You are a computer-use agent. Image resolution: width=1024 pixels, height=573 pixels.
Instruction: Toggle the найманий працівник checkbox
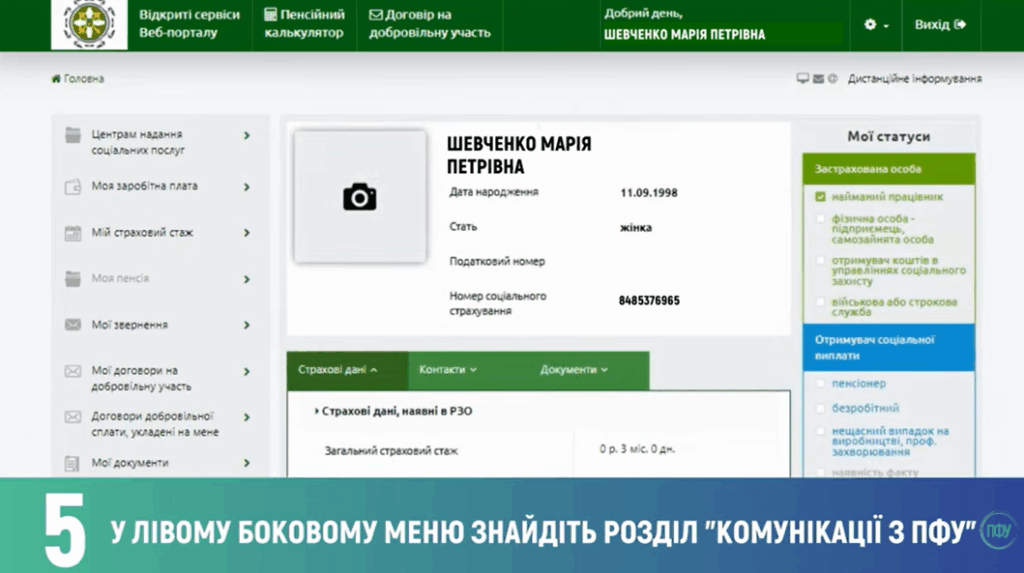point(820,197)
